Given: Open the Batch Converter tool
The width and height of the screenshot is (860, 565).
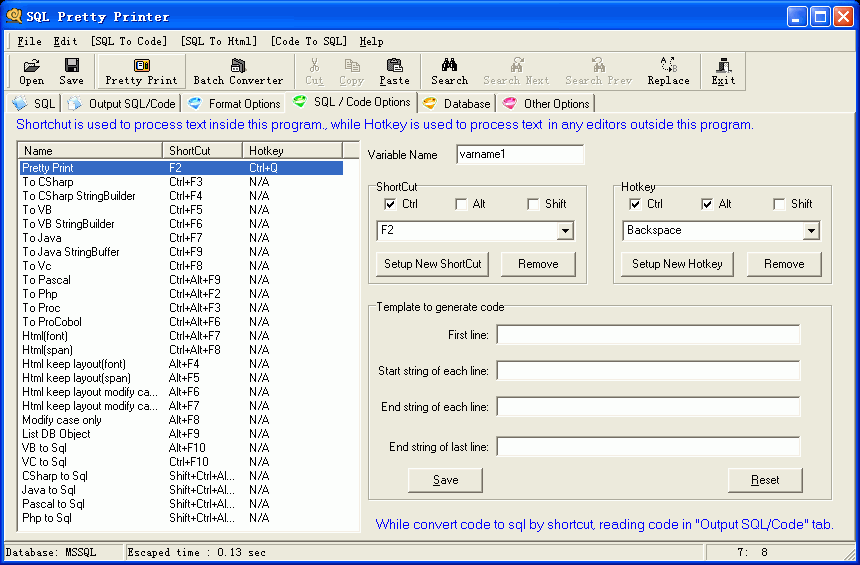Looking at the screenshot, I should (238, 71).
